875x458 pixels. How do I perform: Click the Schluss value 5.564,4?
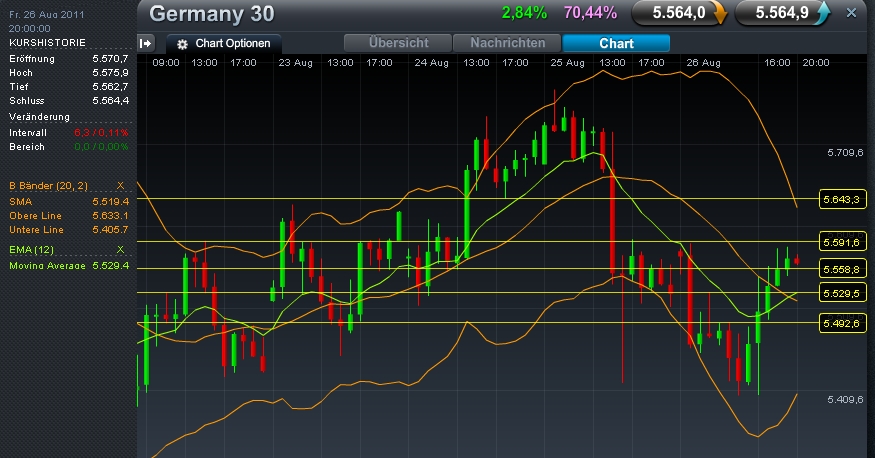(x=110, y=100)
